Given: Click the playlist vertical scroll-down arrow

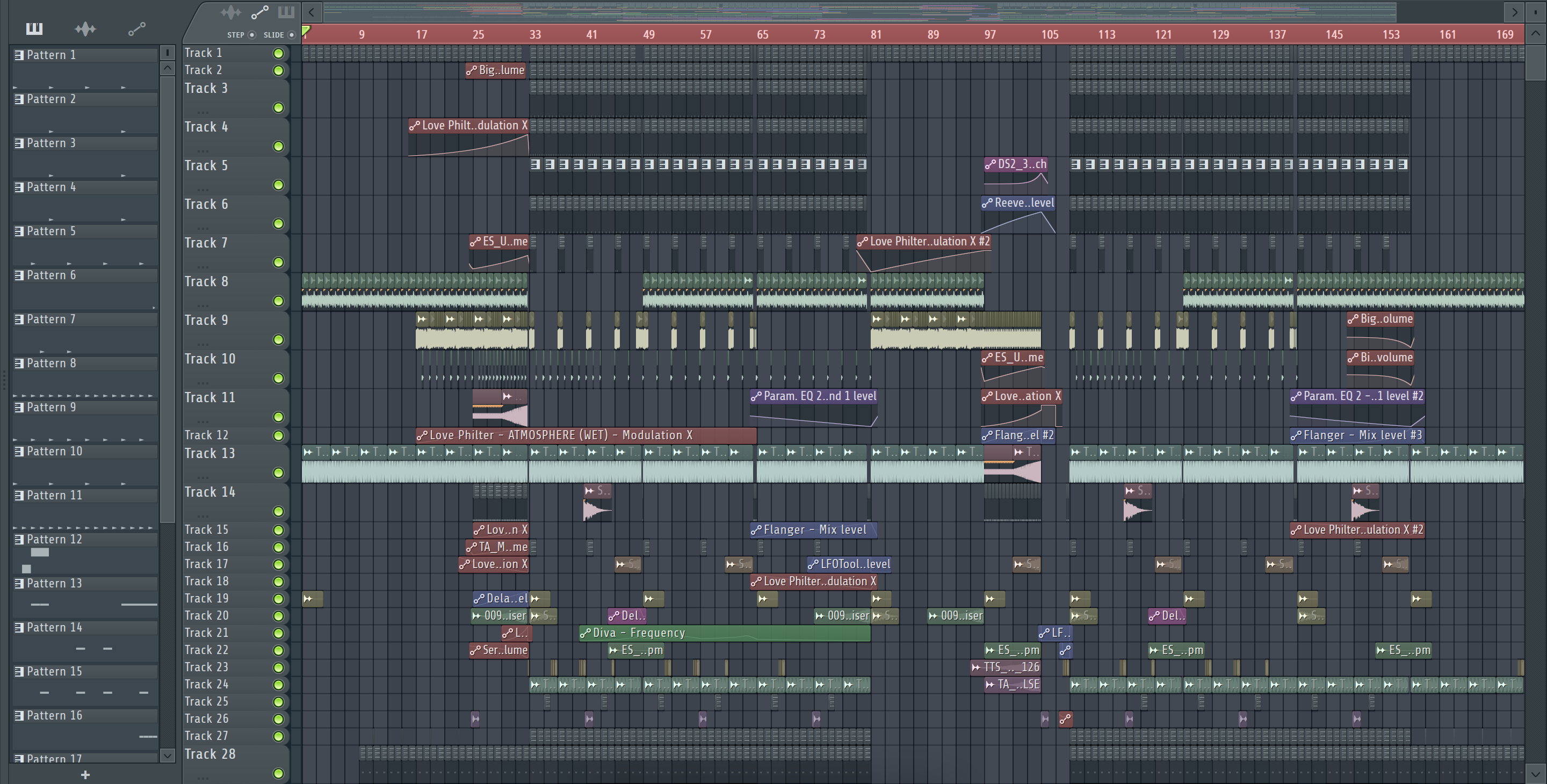Looking at the screenshot, I should [x=1536, y=774].
